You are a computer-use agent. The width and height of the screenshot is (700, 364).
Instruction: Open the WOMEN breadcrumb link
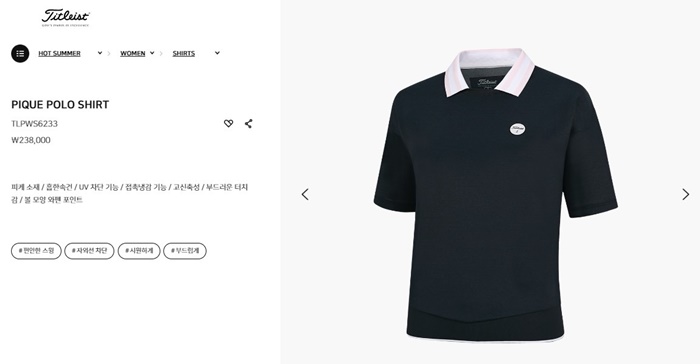click(133, 53)
